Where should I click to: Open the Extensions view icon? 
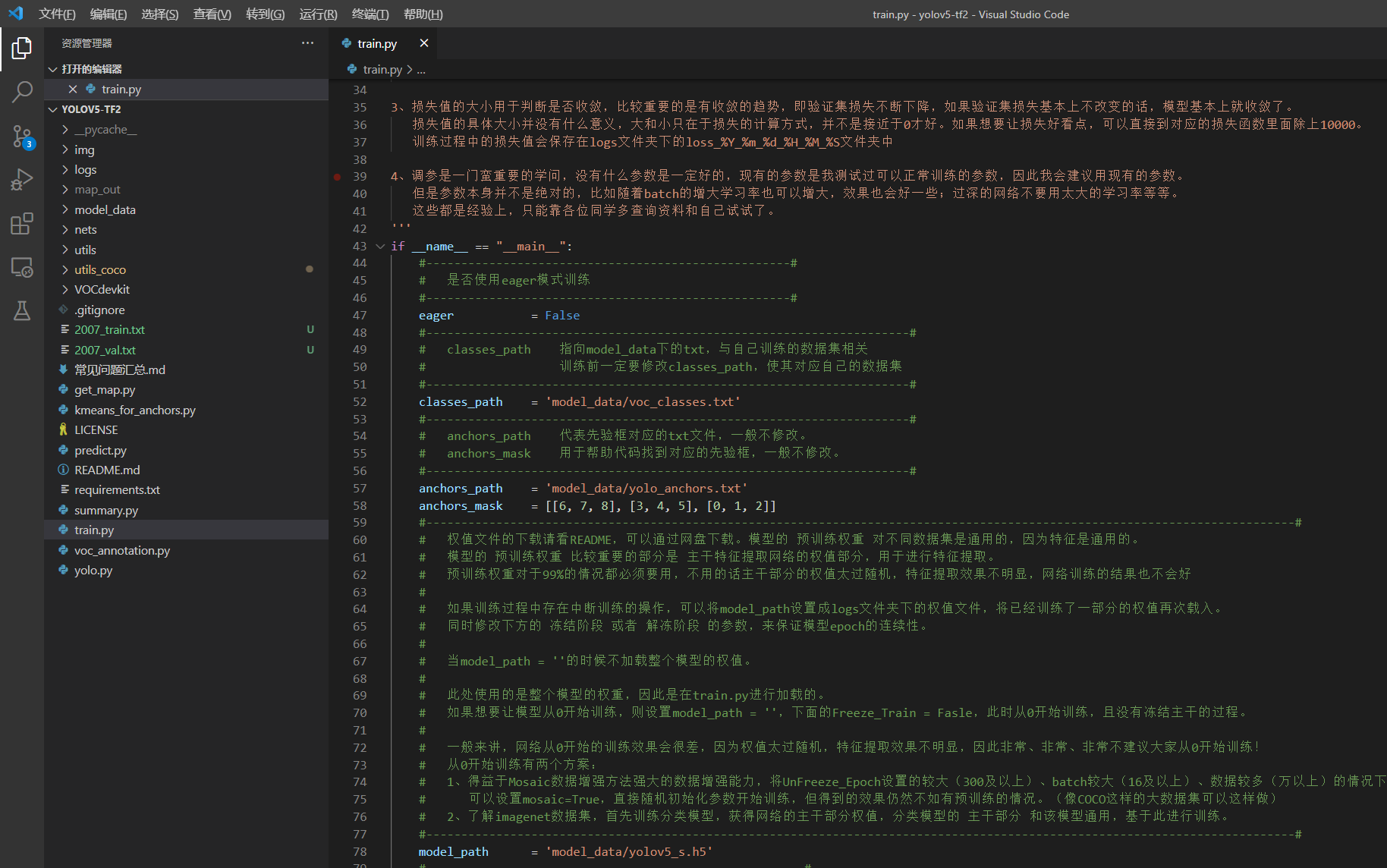22,224
